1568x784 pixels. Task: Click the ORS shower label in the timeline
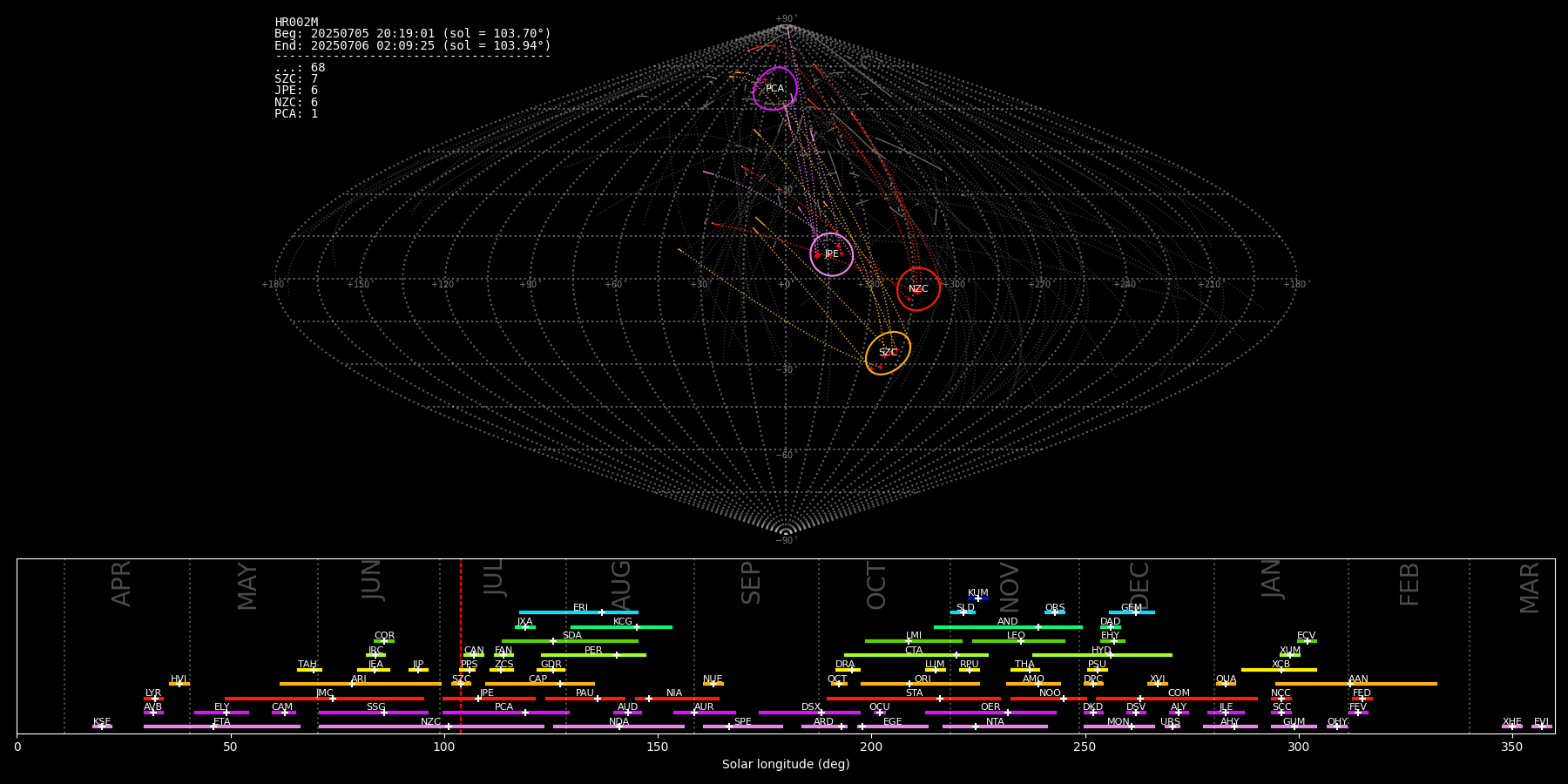click(1055, 608)
